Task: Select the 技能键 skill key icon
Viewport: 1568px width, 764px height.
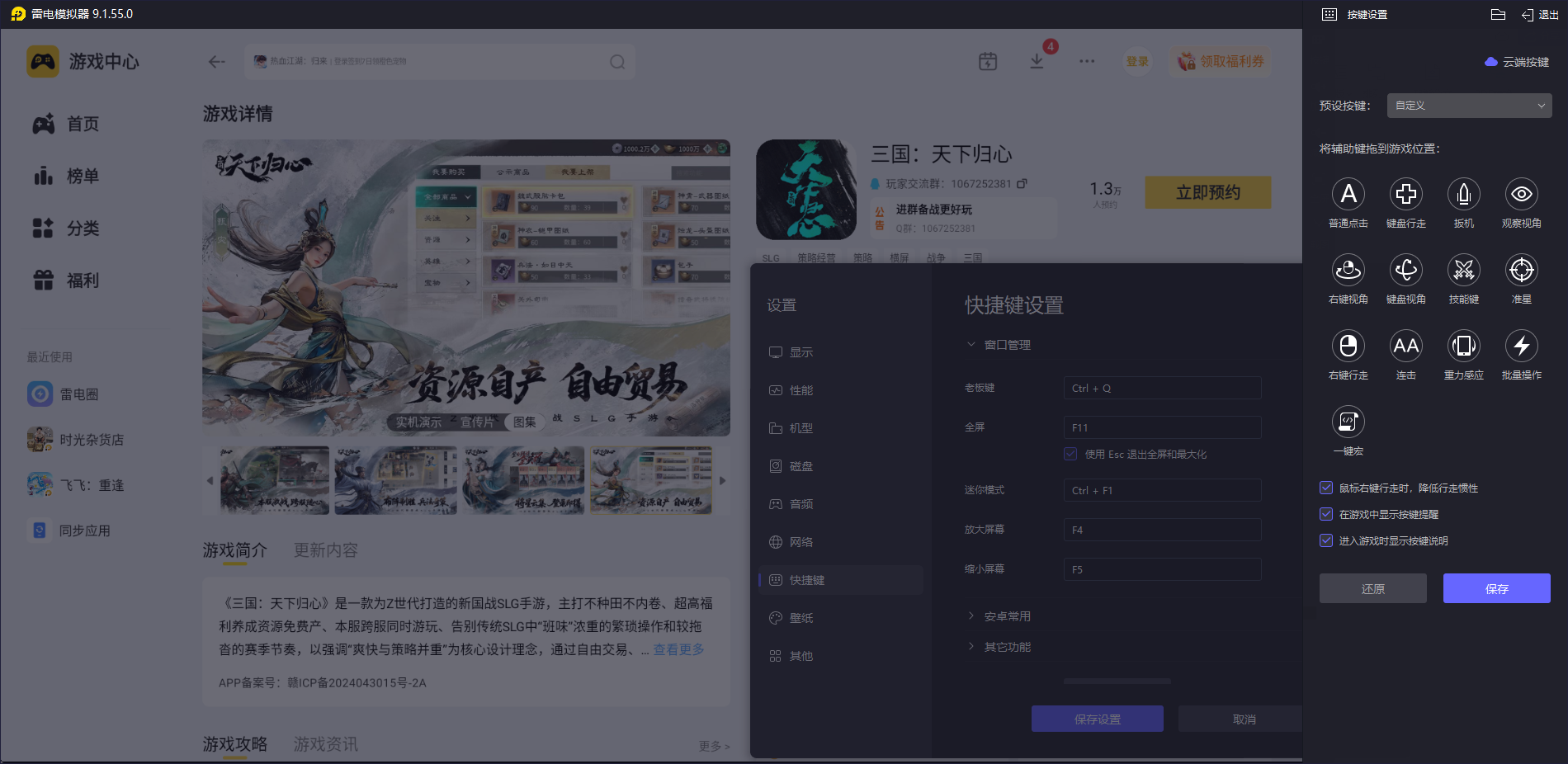Action: pyautogui.click(x=1463, y=271)
